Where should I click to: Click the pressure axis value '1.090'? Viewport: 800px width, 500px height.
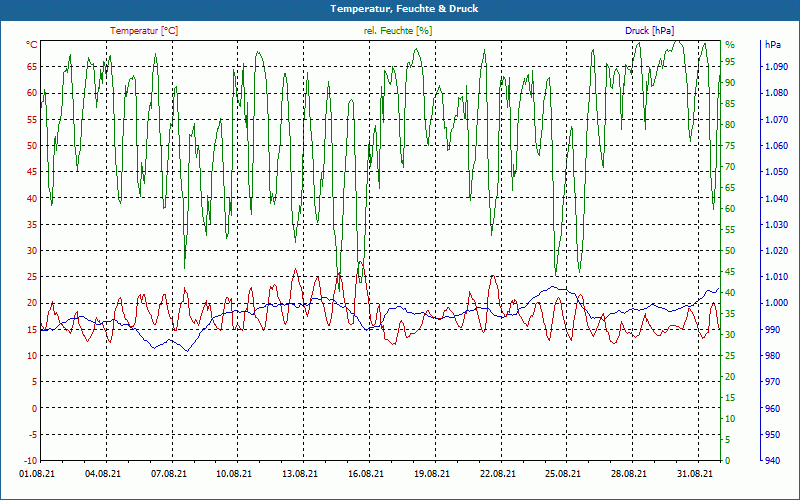777,66
